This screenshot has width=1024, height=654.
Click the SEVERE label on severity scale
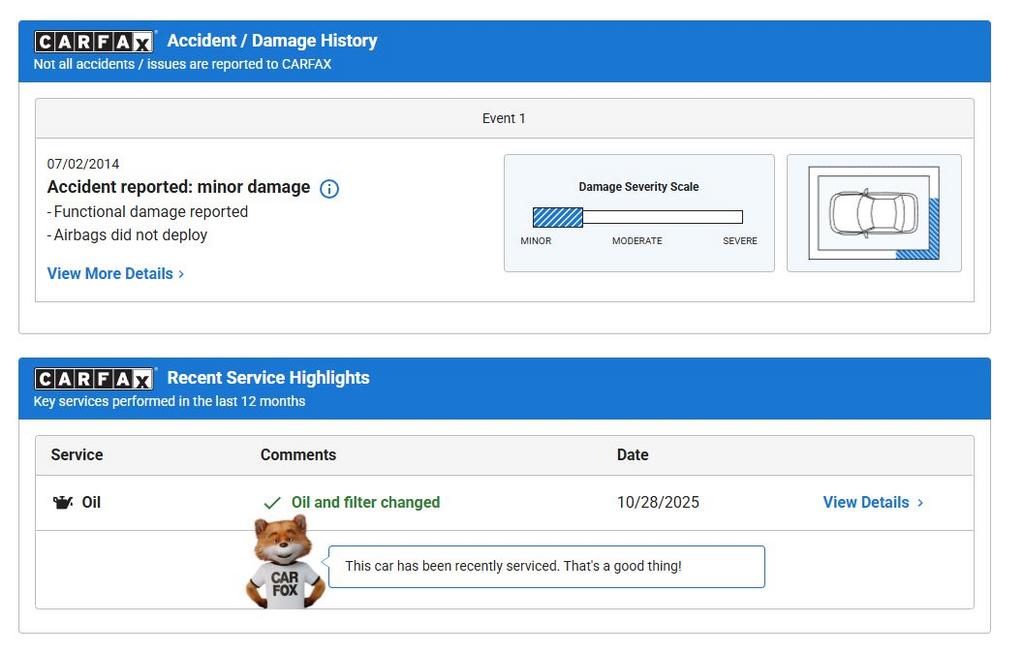pos(740,241)
